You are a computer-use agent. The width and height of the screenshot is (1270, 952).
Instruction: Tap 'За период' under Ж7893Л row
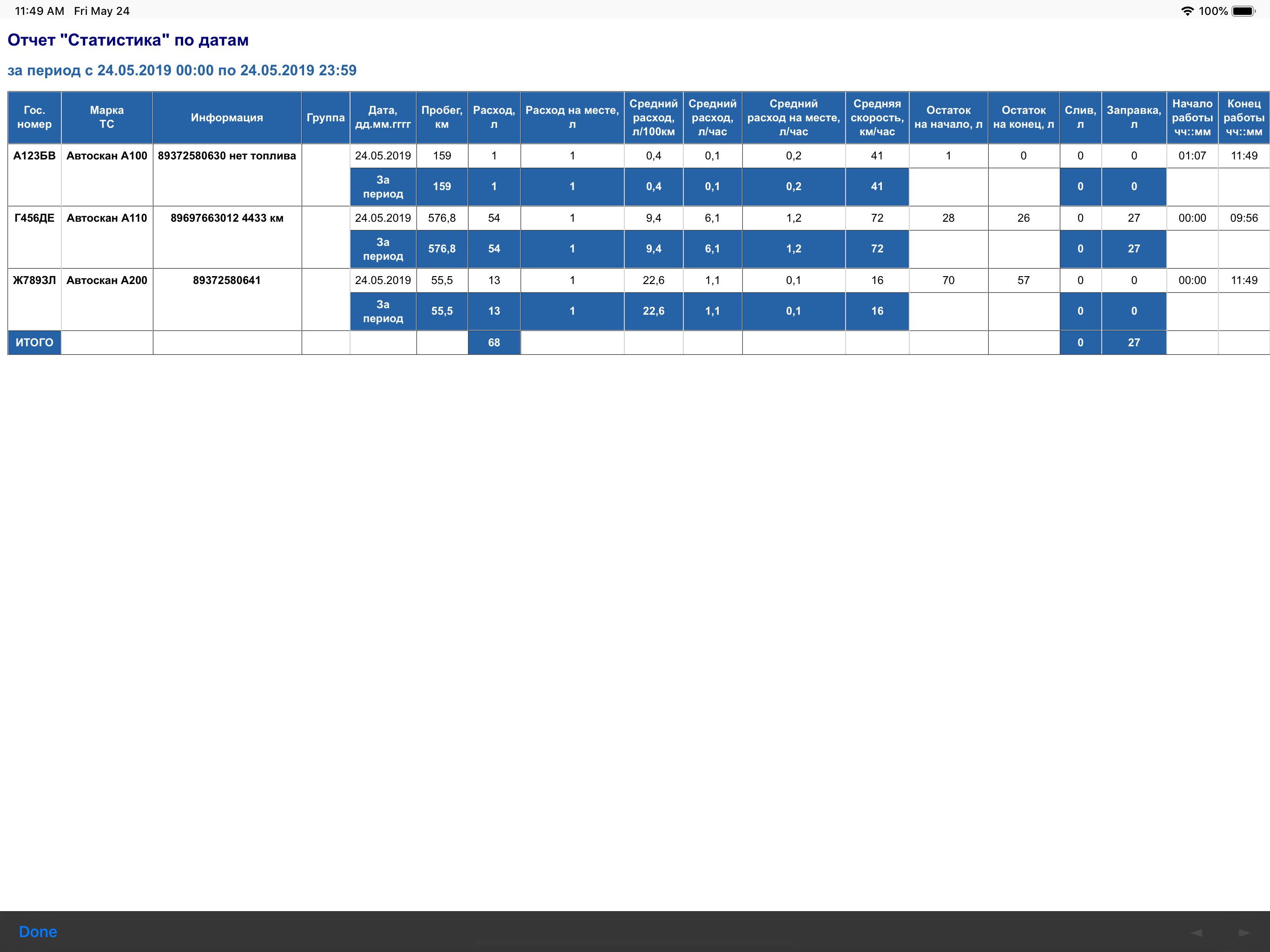click(x=383, y=311)
